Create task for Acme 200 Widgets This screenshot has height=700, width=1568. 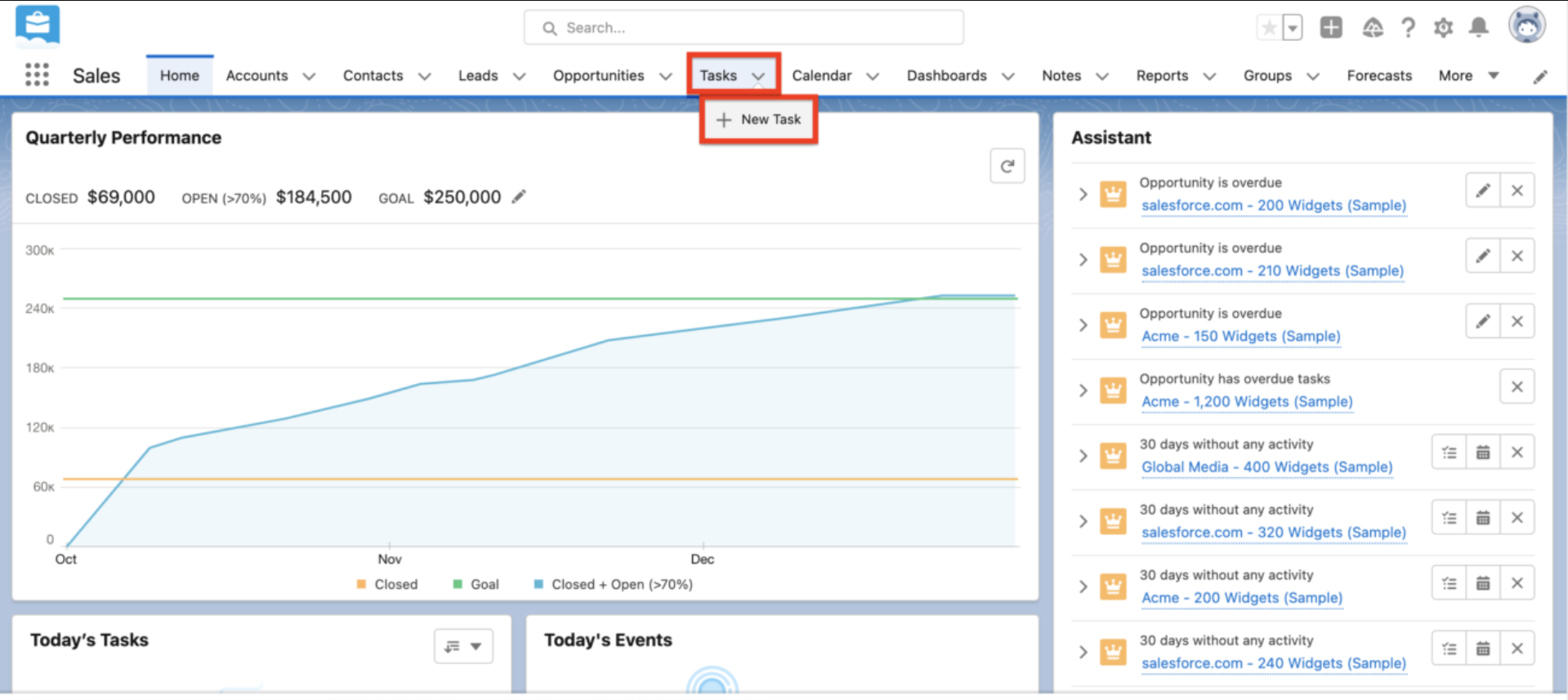click(x=1449, y=582)
